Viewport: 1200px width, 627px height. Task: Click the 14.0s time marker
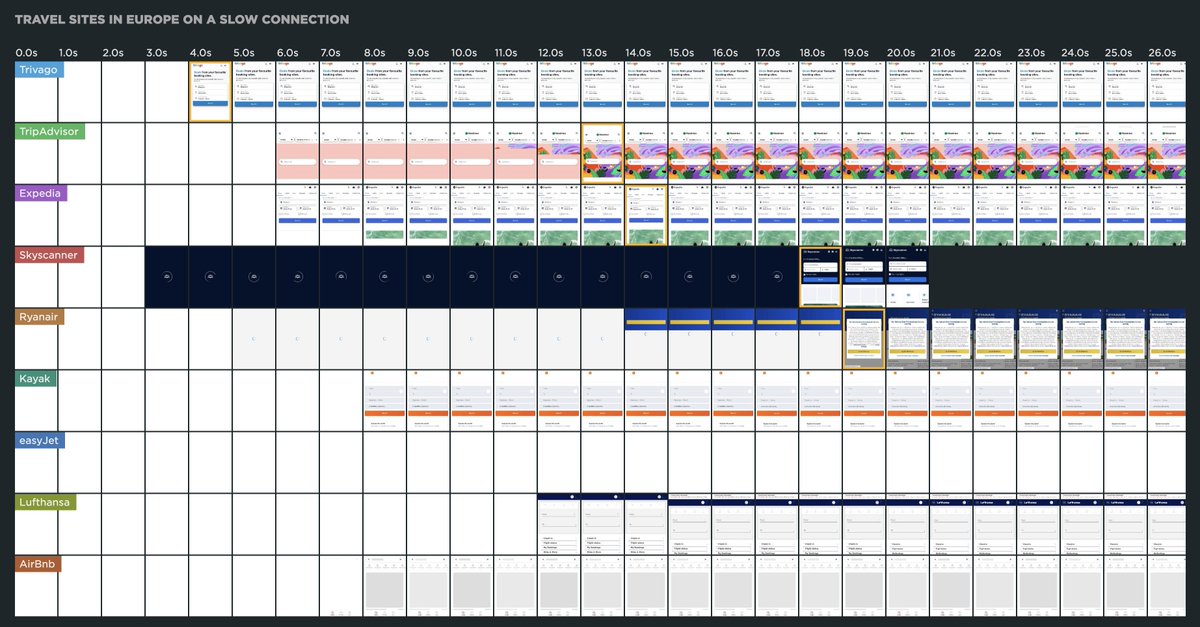point(638,52)
